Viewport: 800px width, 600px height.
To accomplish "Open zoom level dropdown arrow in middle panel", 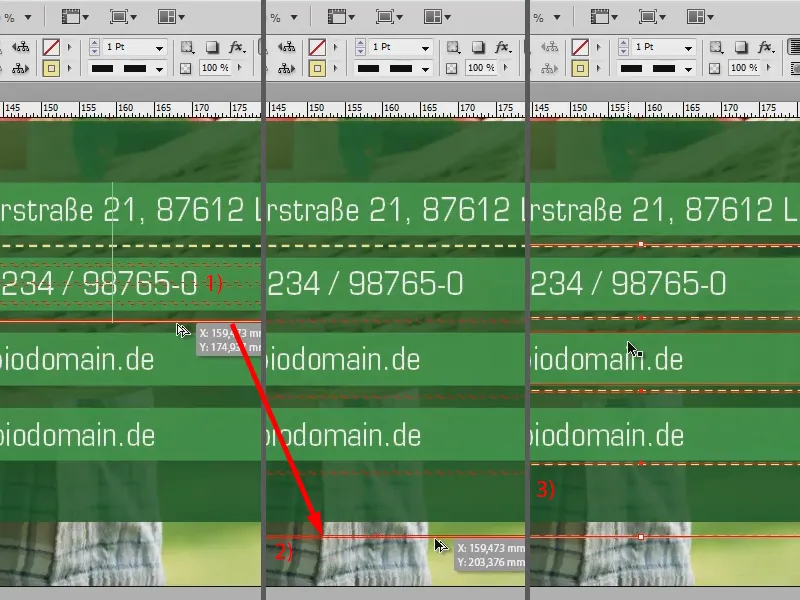I will (x=294, y=17).
